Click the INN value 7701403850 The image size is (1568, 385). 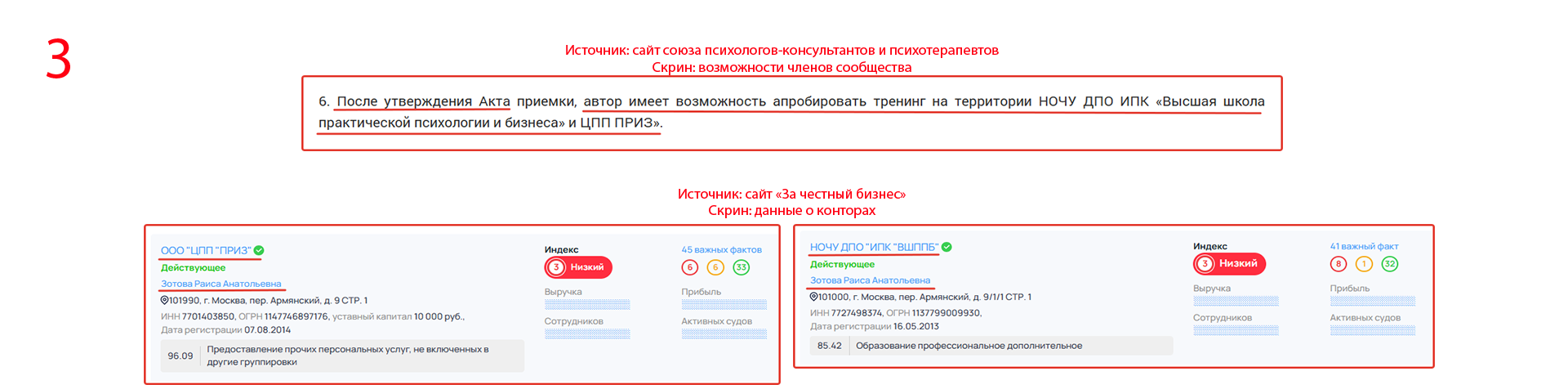(x=208, y=316)
